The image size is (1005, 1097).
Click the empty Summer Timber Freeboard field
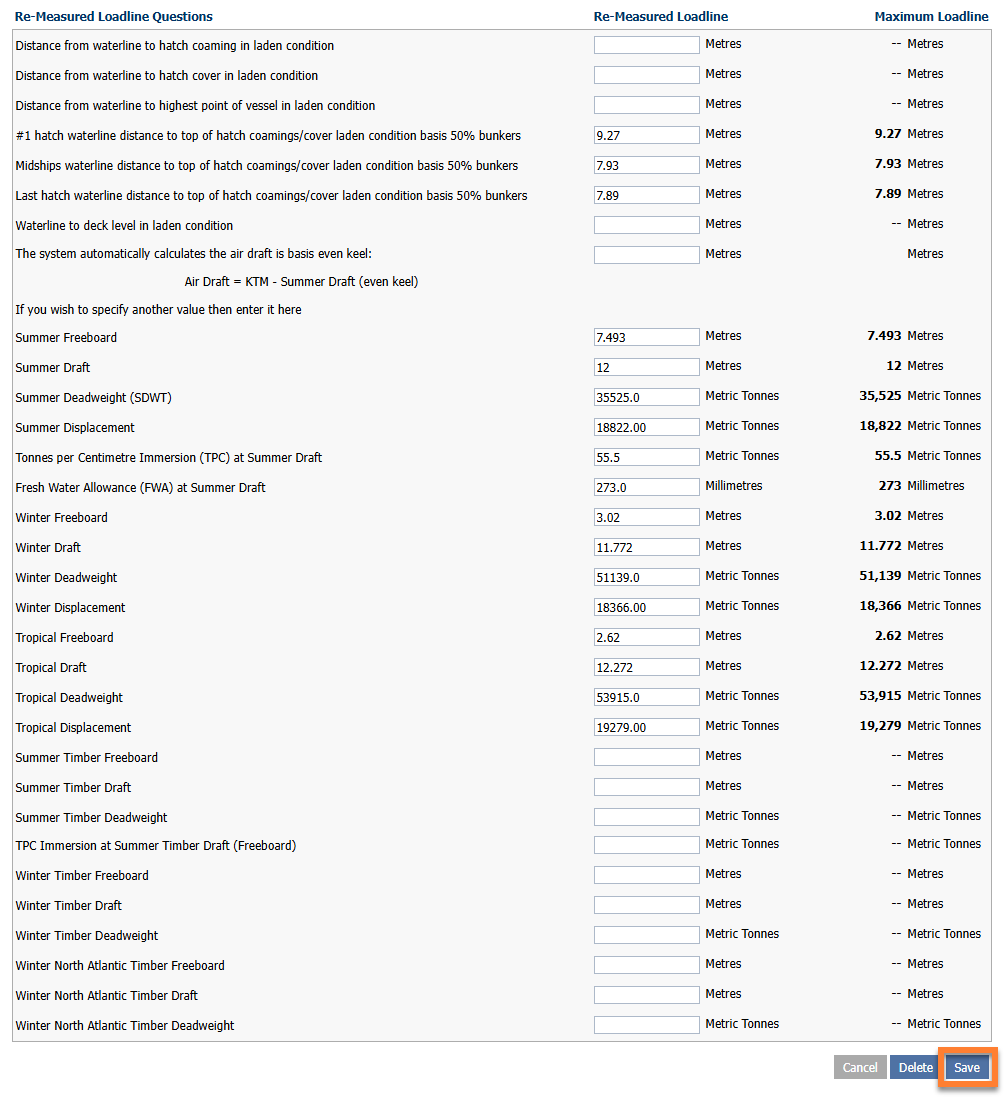[646, 757]
